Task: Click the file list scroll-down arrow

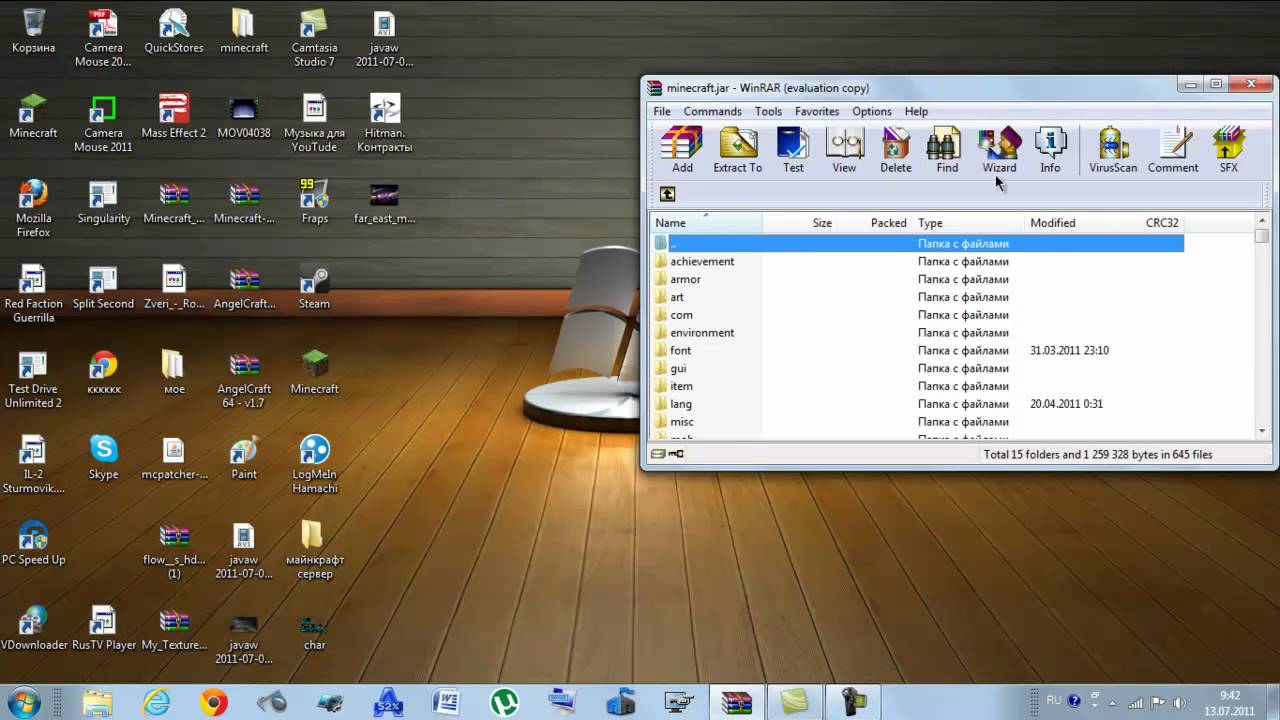Action: point(1262,431)
